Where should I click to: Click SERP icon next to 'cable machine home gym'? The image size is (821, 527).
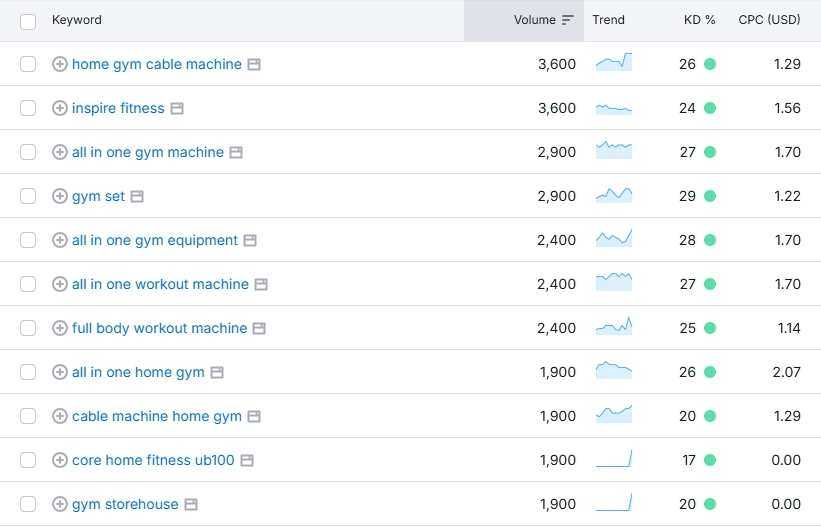point(254,416)
